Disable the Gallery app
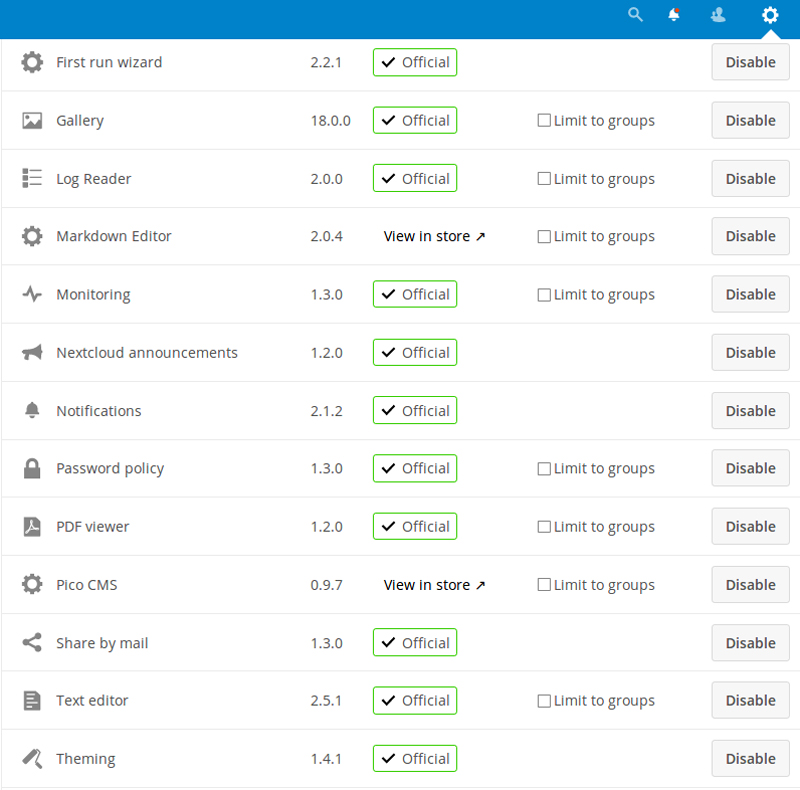The width and height of the screenshot is (800, 790). 750,120
